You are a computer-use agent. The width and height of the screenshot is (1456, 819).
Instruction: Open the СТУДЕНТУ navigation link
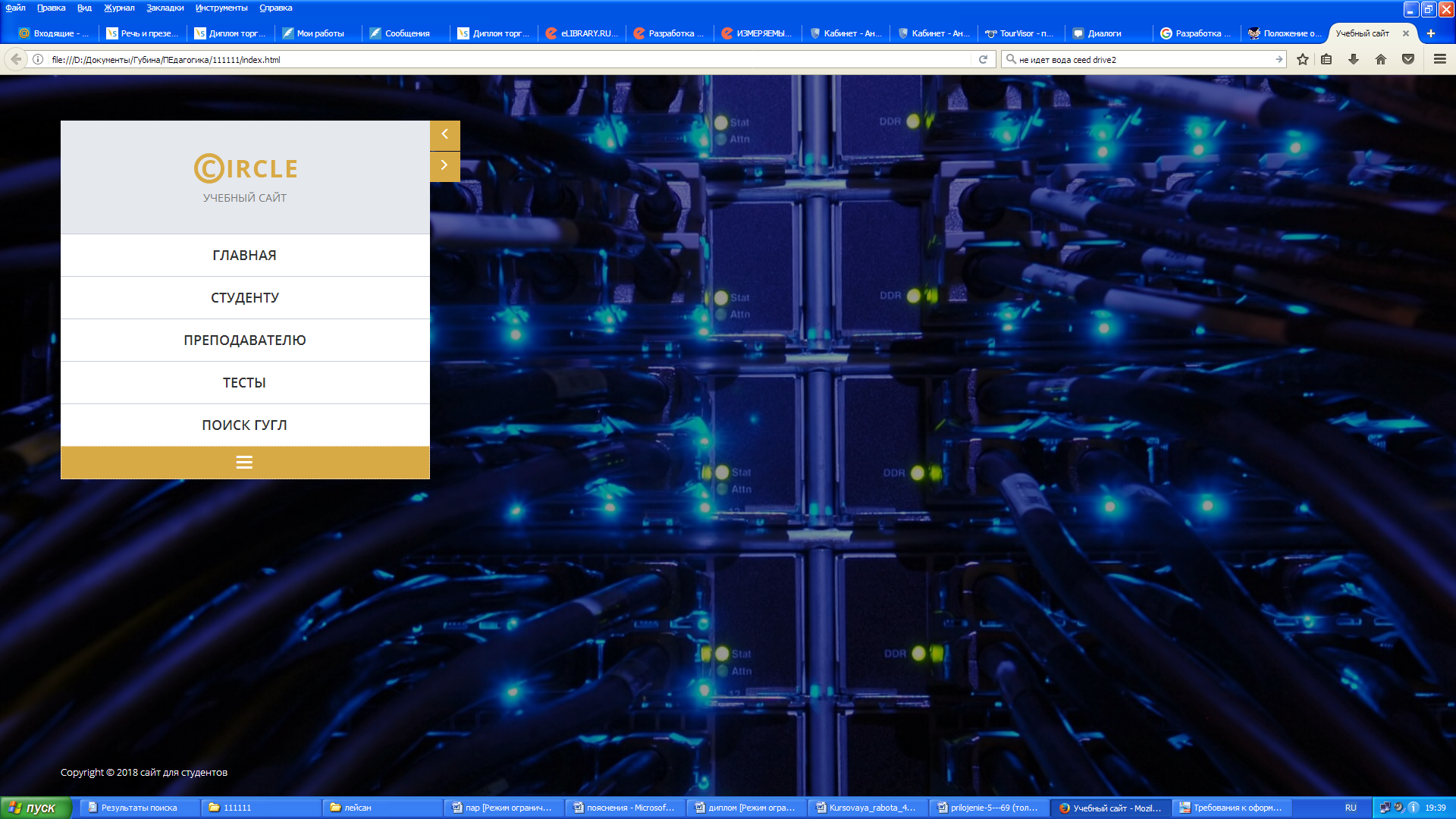(245, 298)
